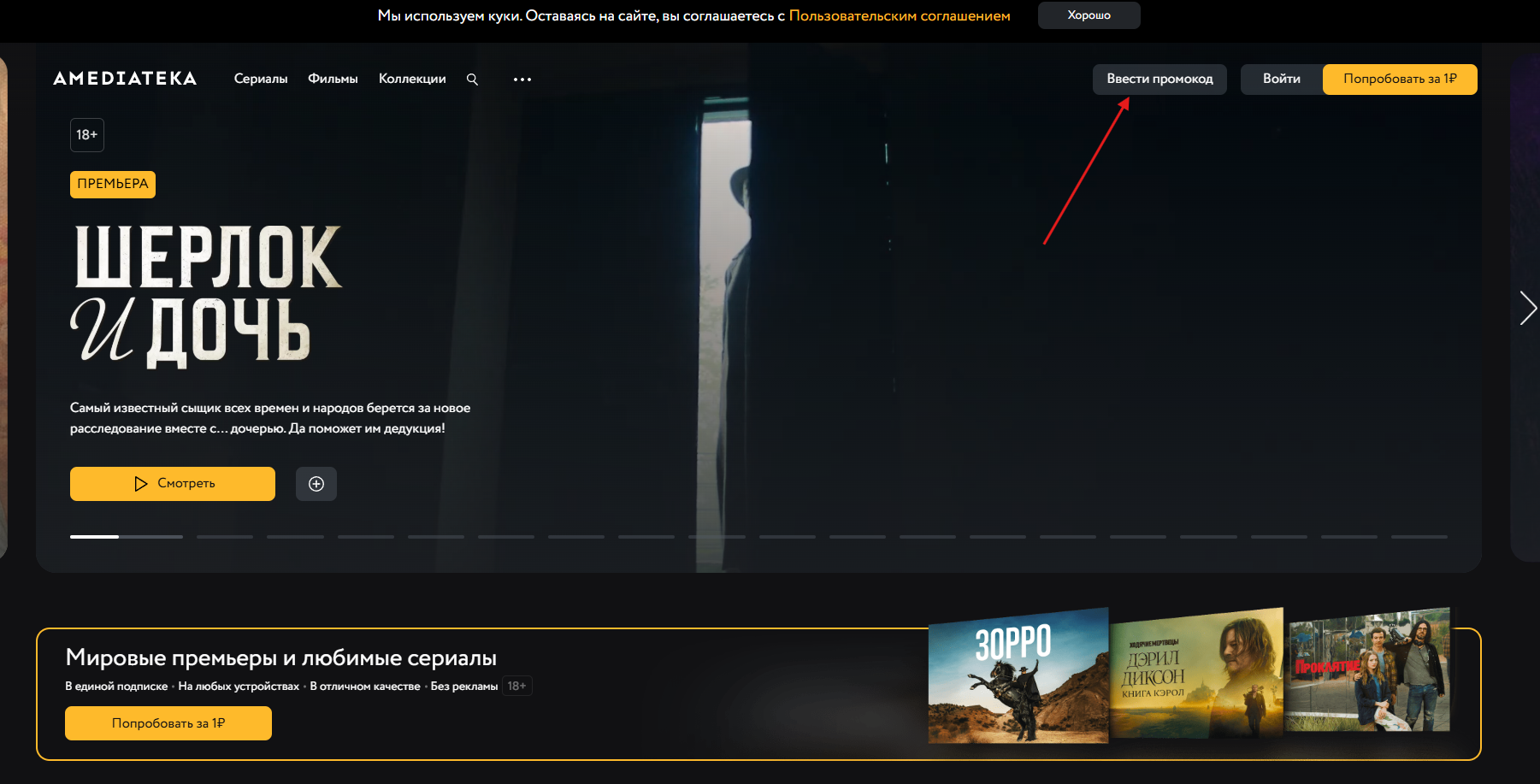1540x784 pixels.
Task: Click the В единой подписке text
Action: pyautogui.click(x=116, y=687)
